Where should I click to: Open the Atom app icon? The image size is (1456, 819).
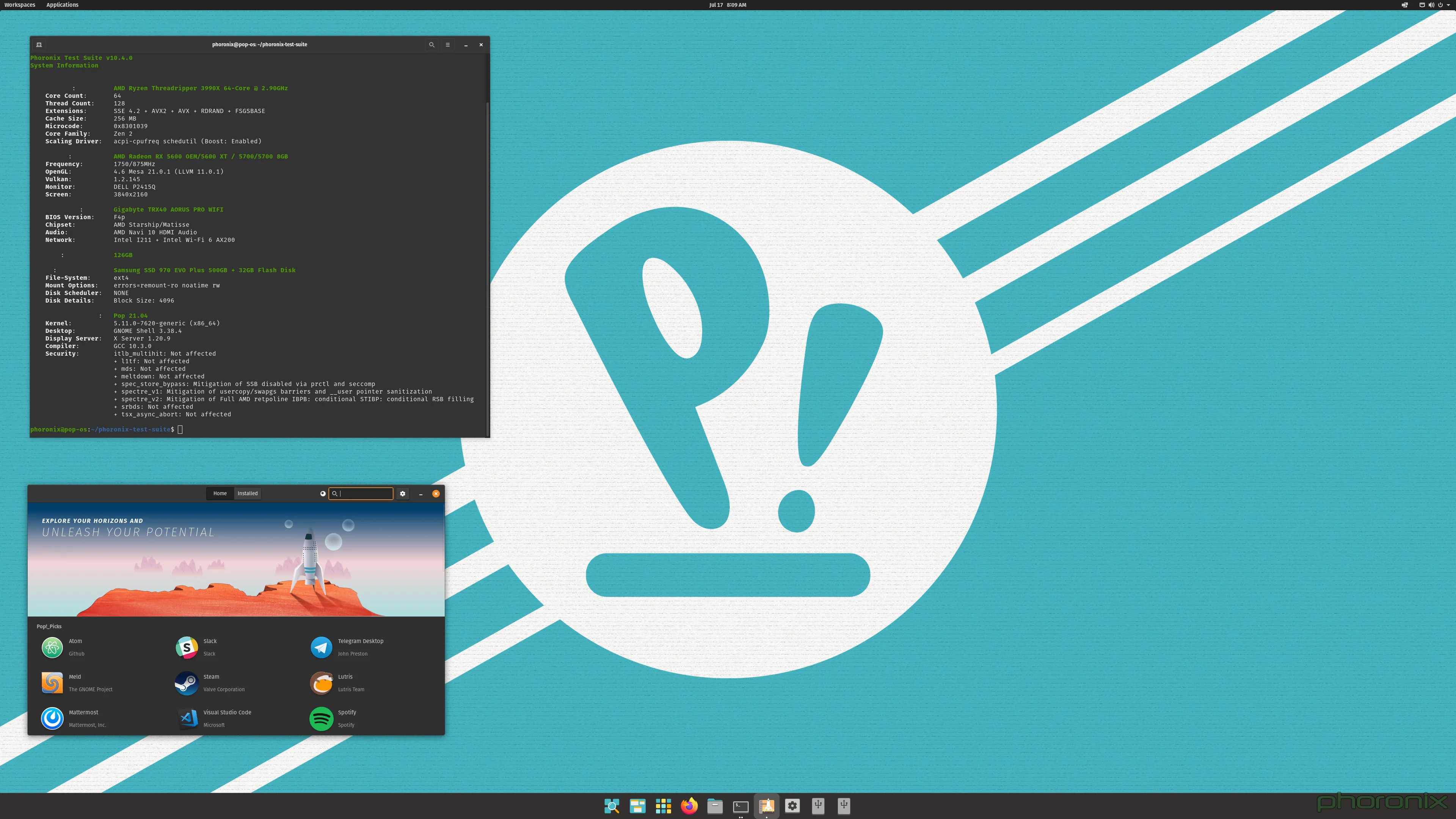[52, 647]
